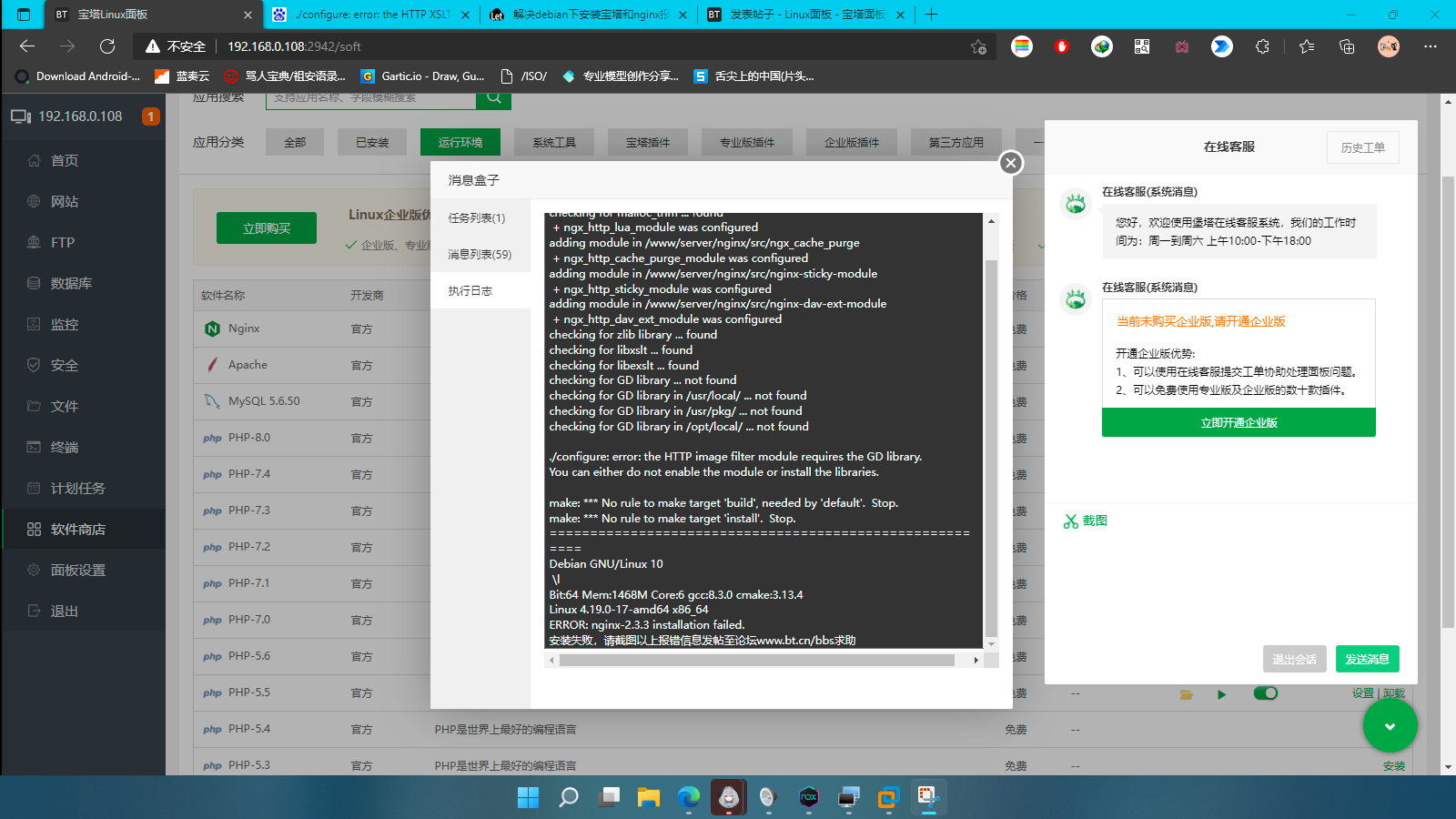
Task: Open Gartic.io bookmark
Action: coord(422,76)
